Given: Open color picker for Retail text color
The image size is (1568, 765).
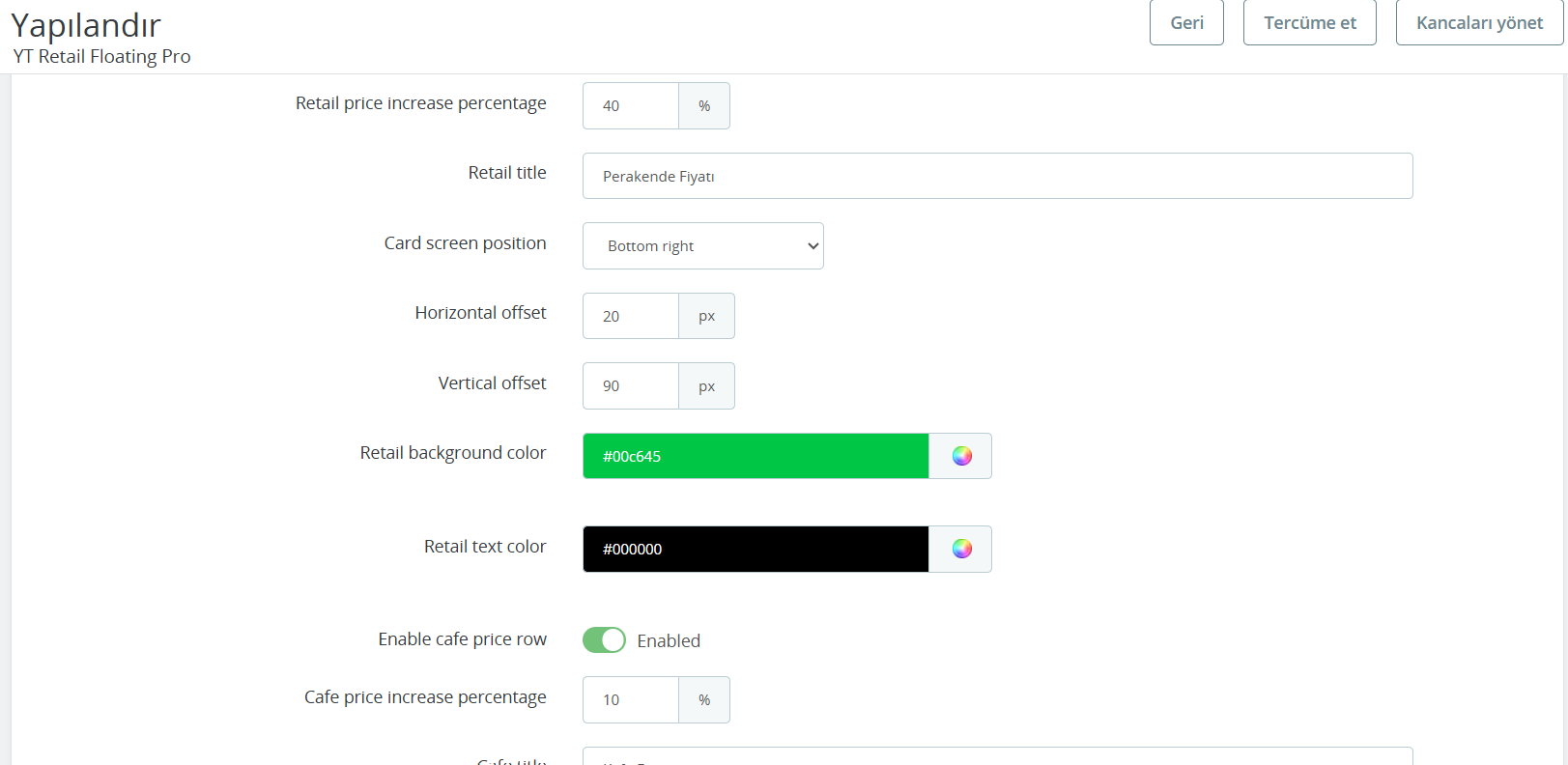Looking at the screenshot, I should pos(960,549).
